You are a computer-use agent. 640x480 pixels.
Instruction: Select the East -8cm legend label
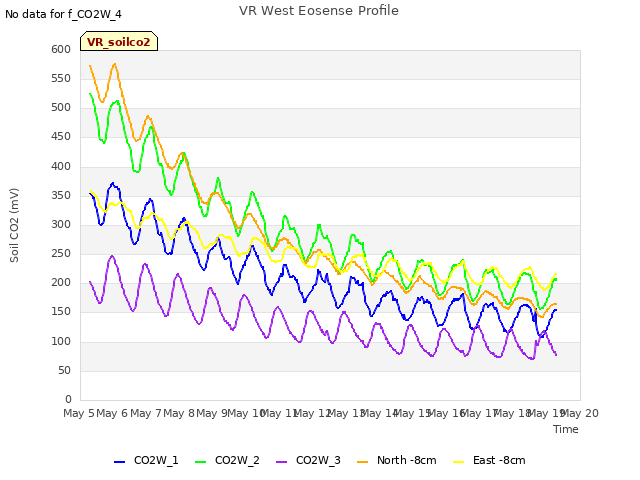(499, 460)
